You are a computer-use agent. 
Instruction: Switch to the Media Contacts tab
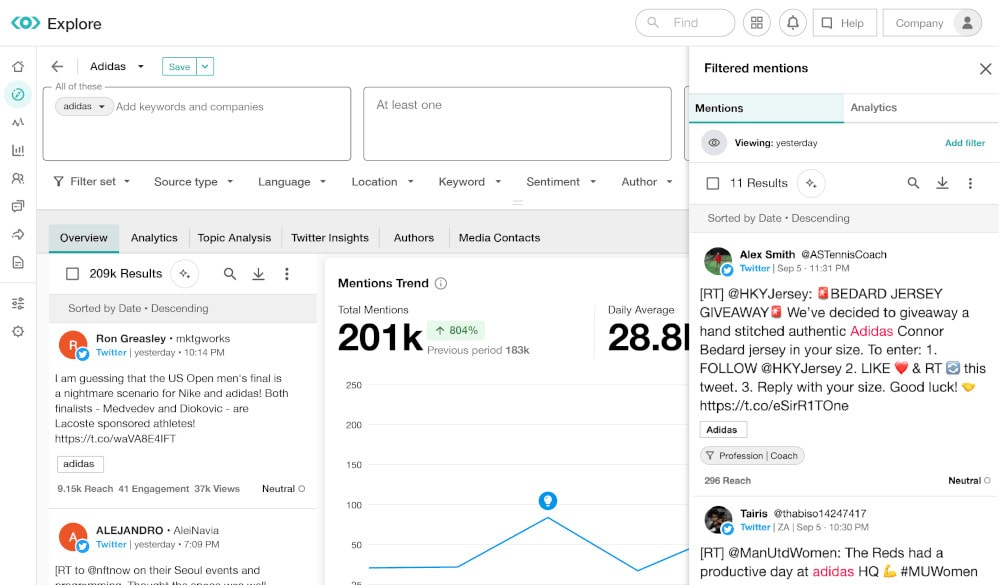(x=499, y=238)
